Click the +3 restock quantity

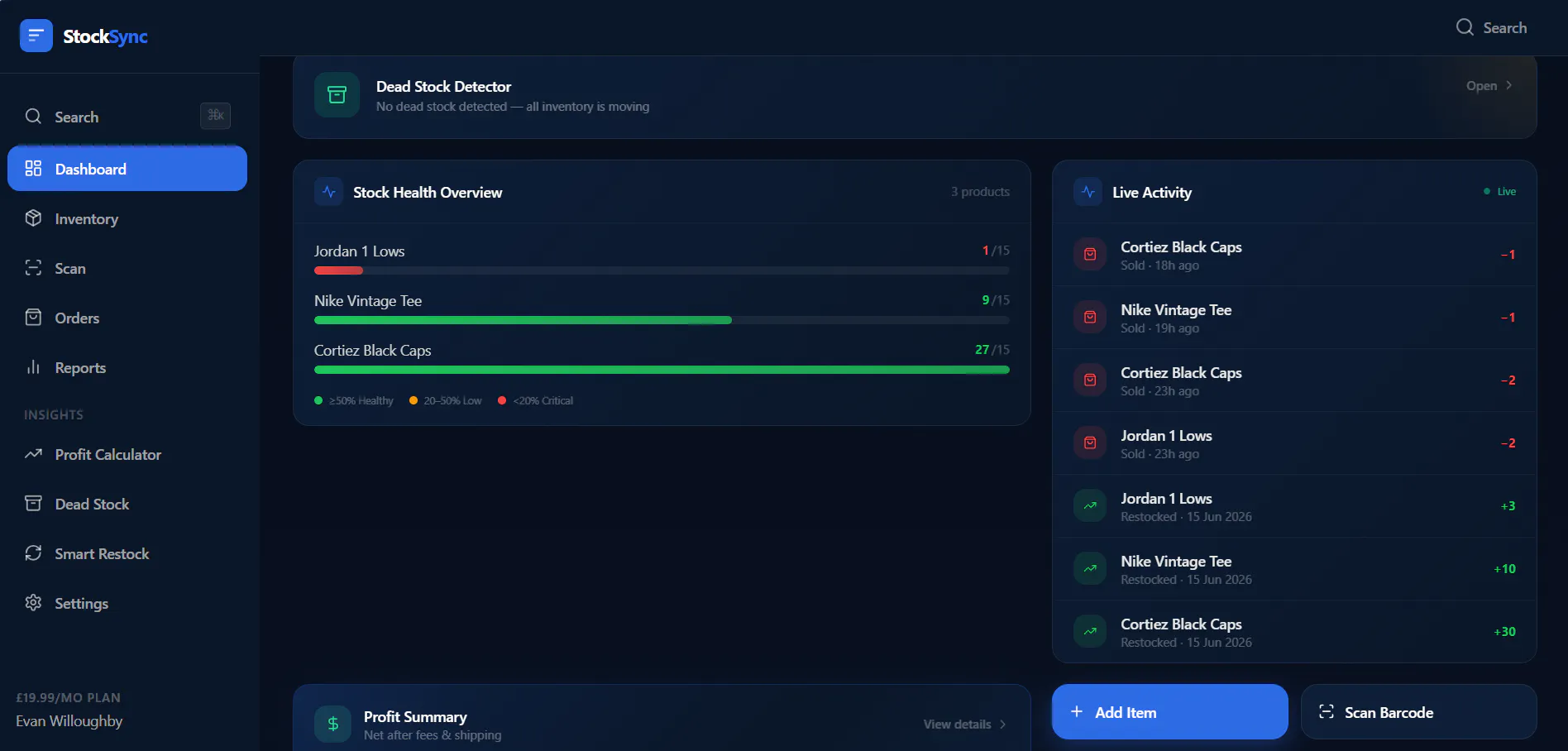[1508, 506]
